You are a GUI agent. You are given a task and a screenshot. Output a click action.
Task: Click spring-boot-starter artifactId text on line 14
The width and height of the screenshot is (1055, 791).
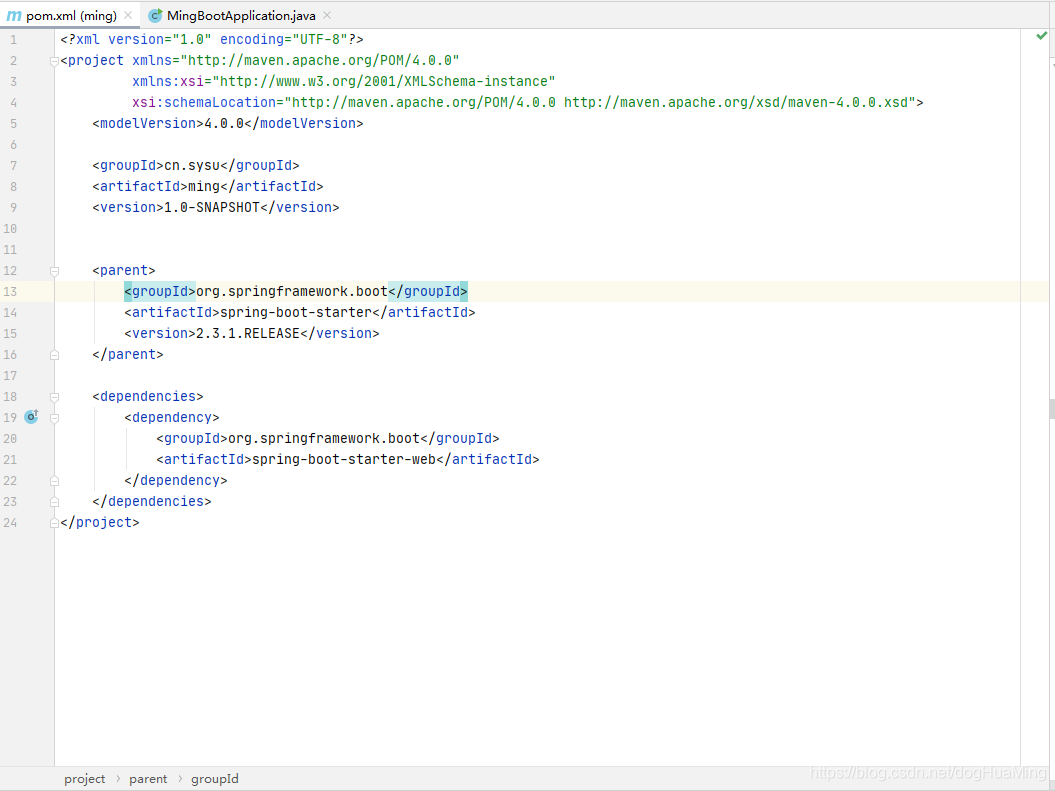click(296, 312)
